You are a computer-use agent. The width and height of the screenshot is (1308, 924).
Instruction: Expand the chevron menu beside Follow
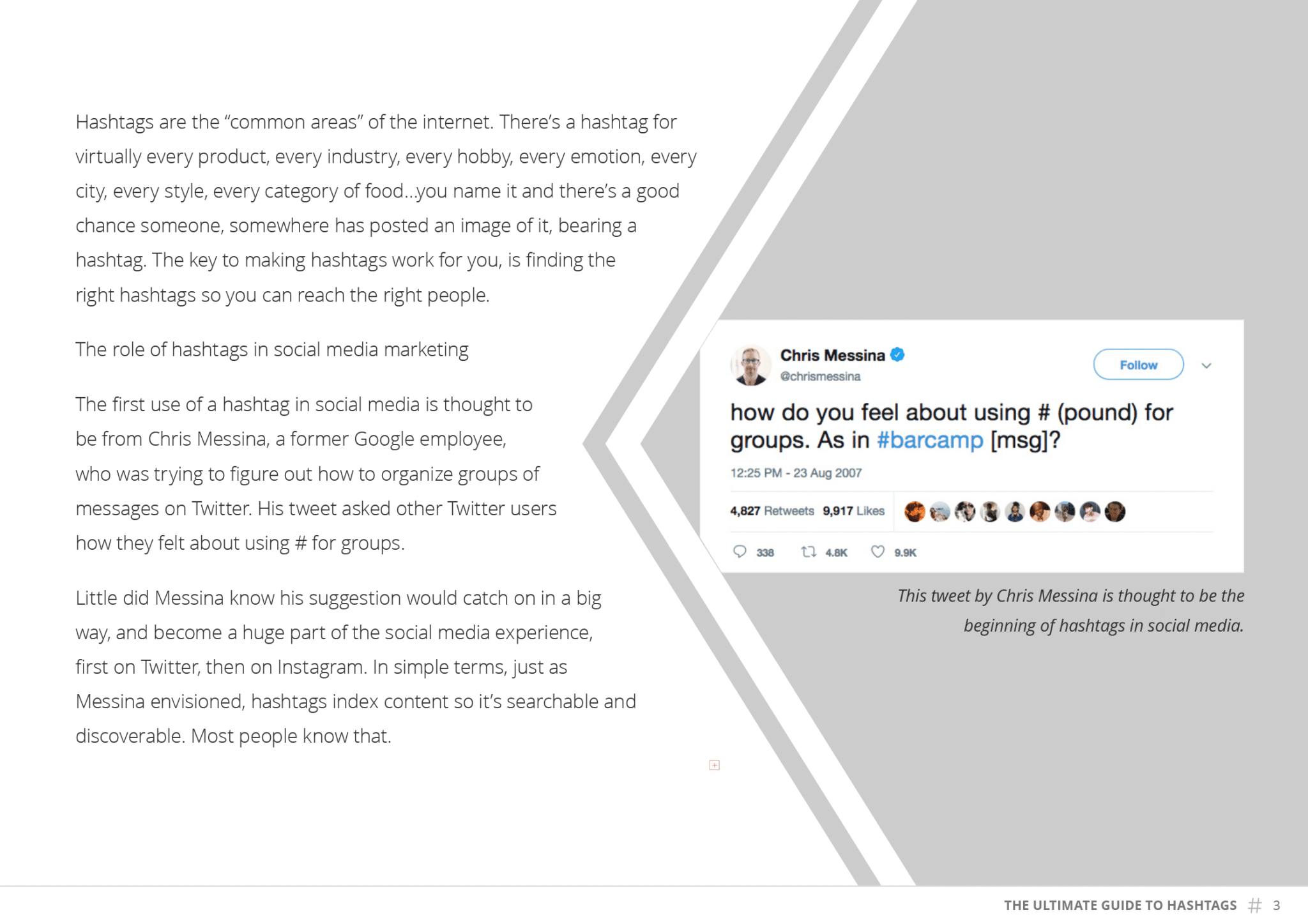(1206, 366)
